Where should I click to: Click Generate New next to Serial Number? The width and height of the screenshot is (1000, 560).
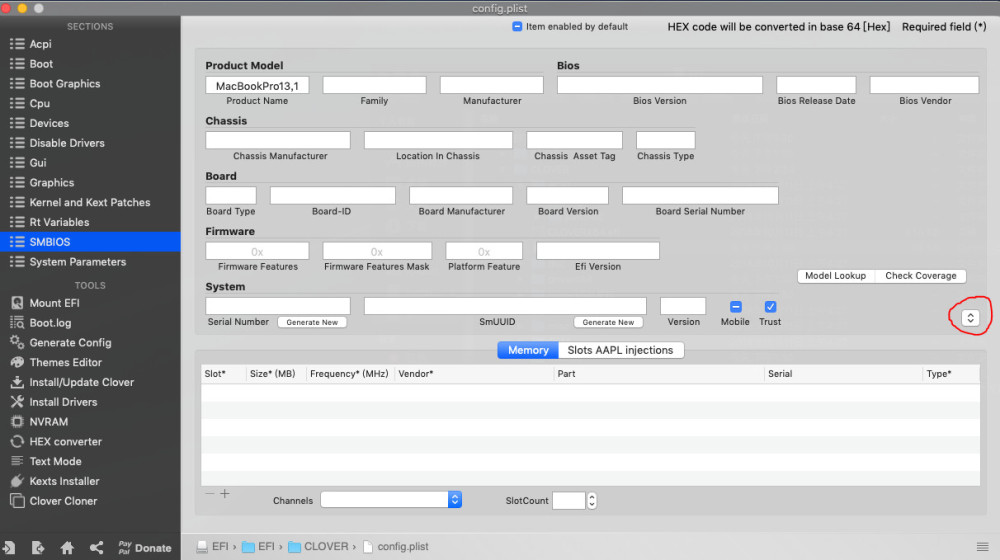click(x=312, y=322)
